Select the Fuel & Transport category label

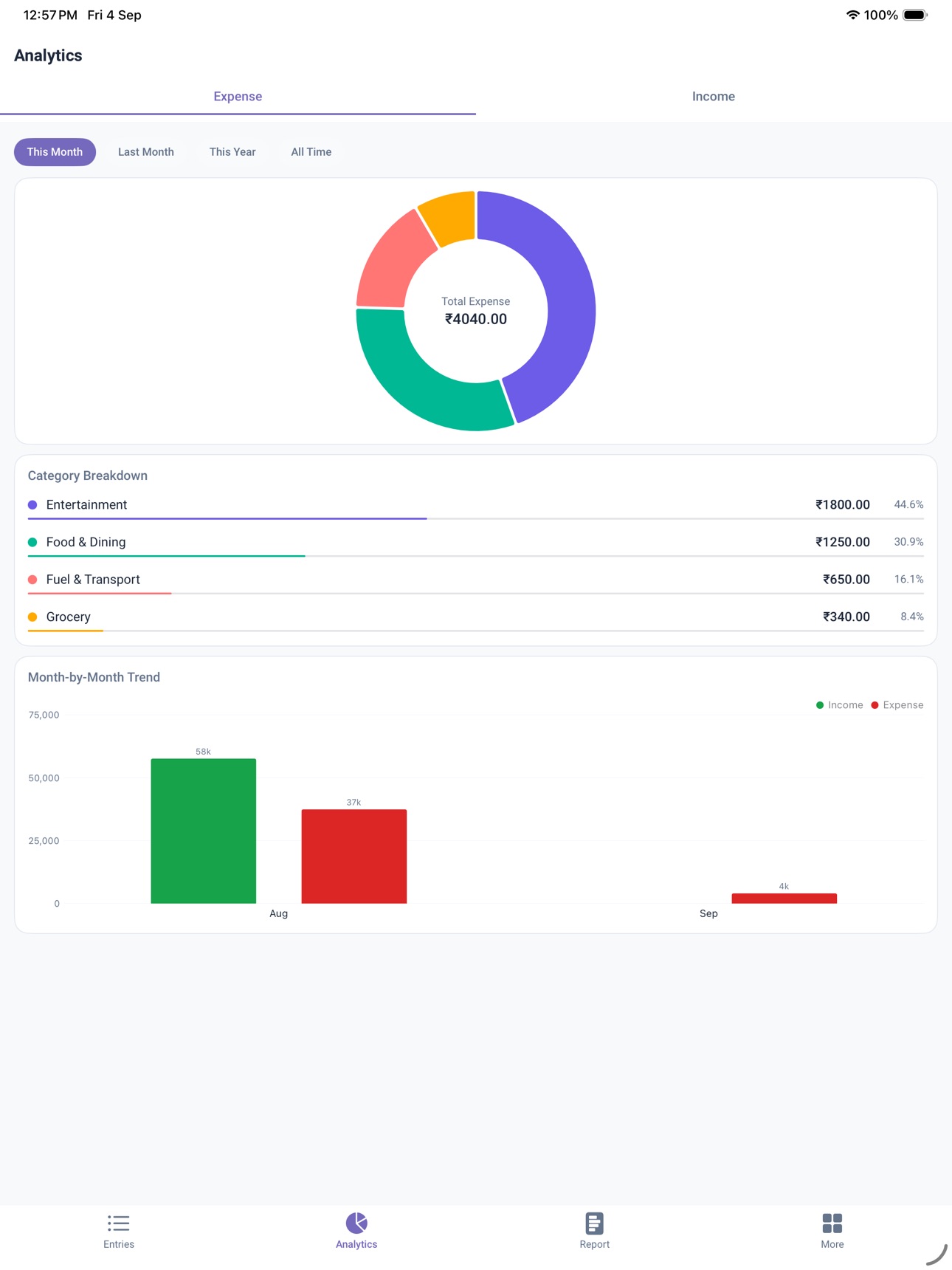(93, 580)
